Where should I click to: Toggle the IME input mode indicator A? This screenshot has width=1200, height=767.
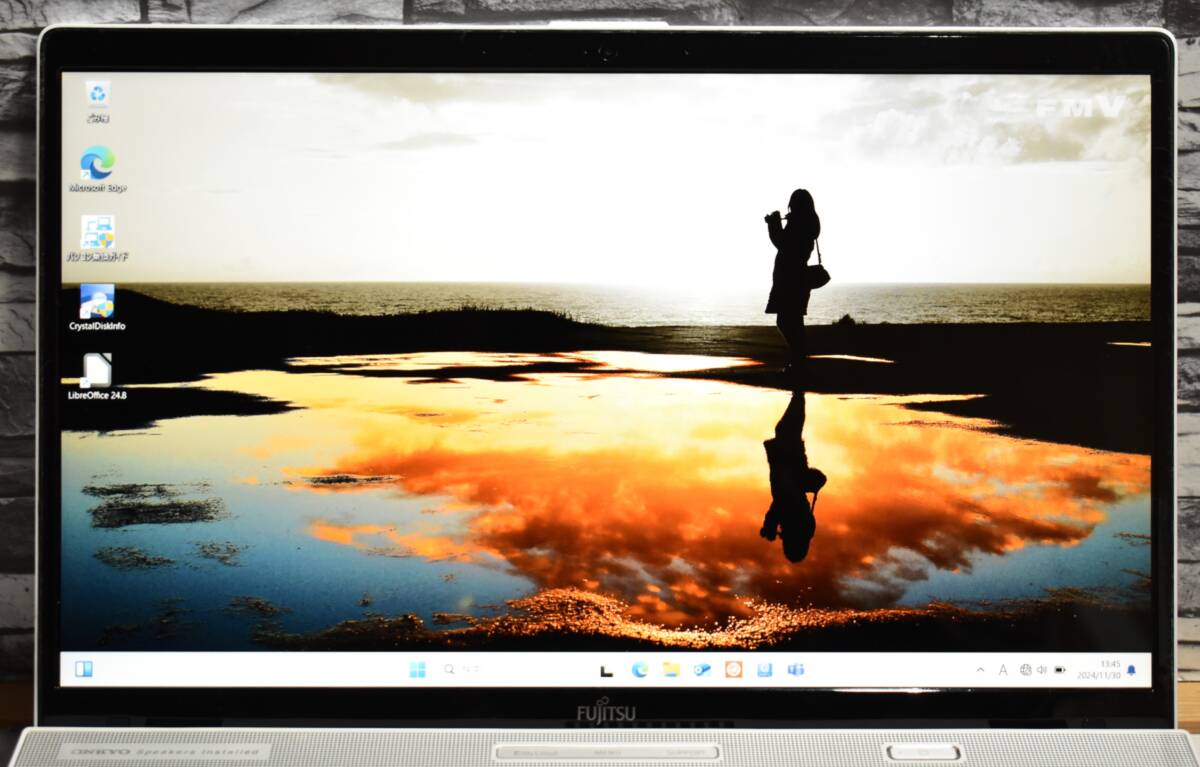pyautogui.click(x=1003, y=670)
